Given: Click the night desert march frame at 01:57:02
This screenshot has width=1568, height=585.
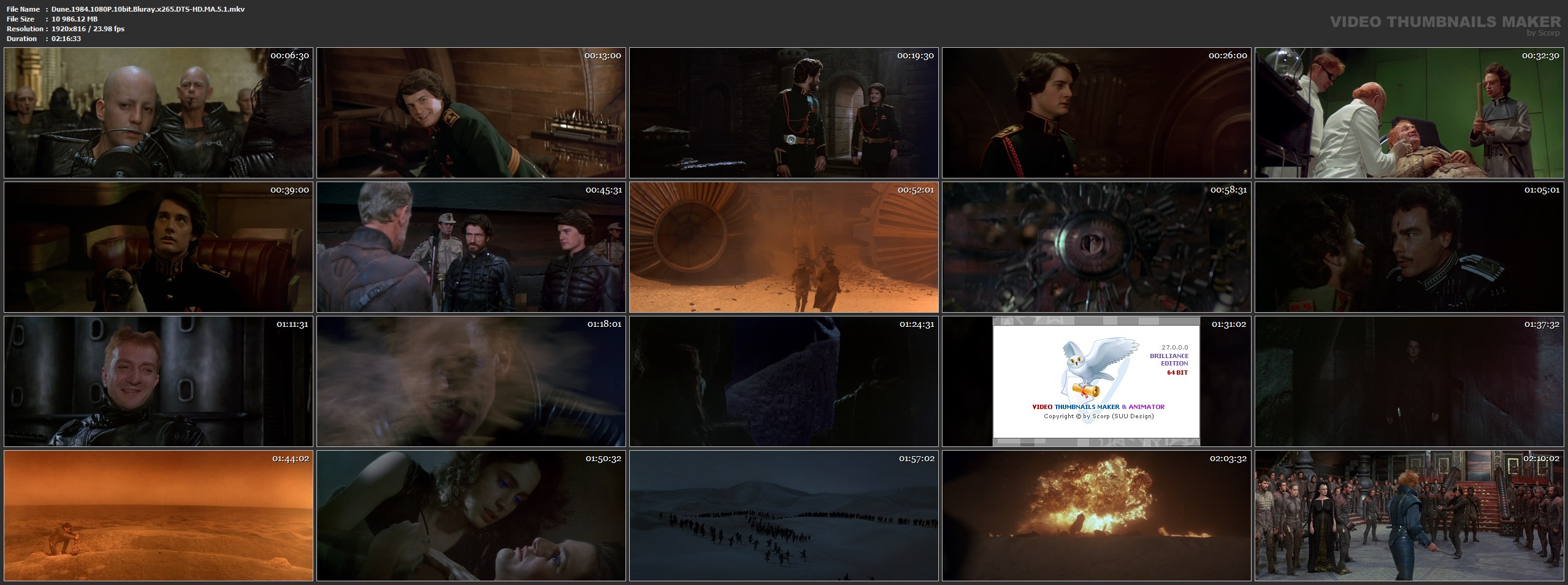Looking at the screenshot, I should coord(784,516).
